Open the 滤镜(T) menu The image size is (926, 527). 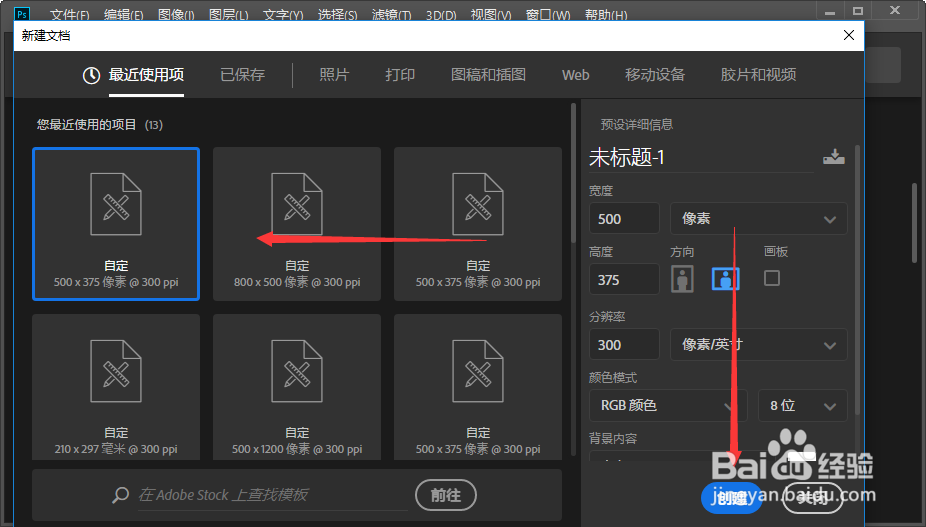392,14
